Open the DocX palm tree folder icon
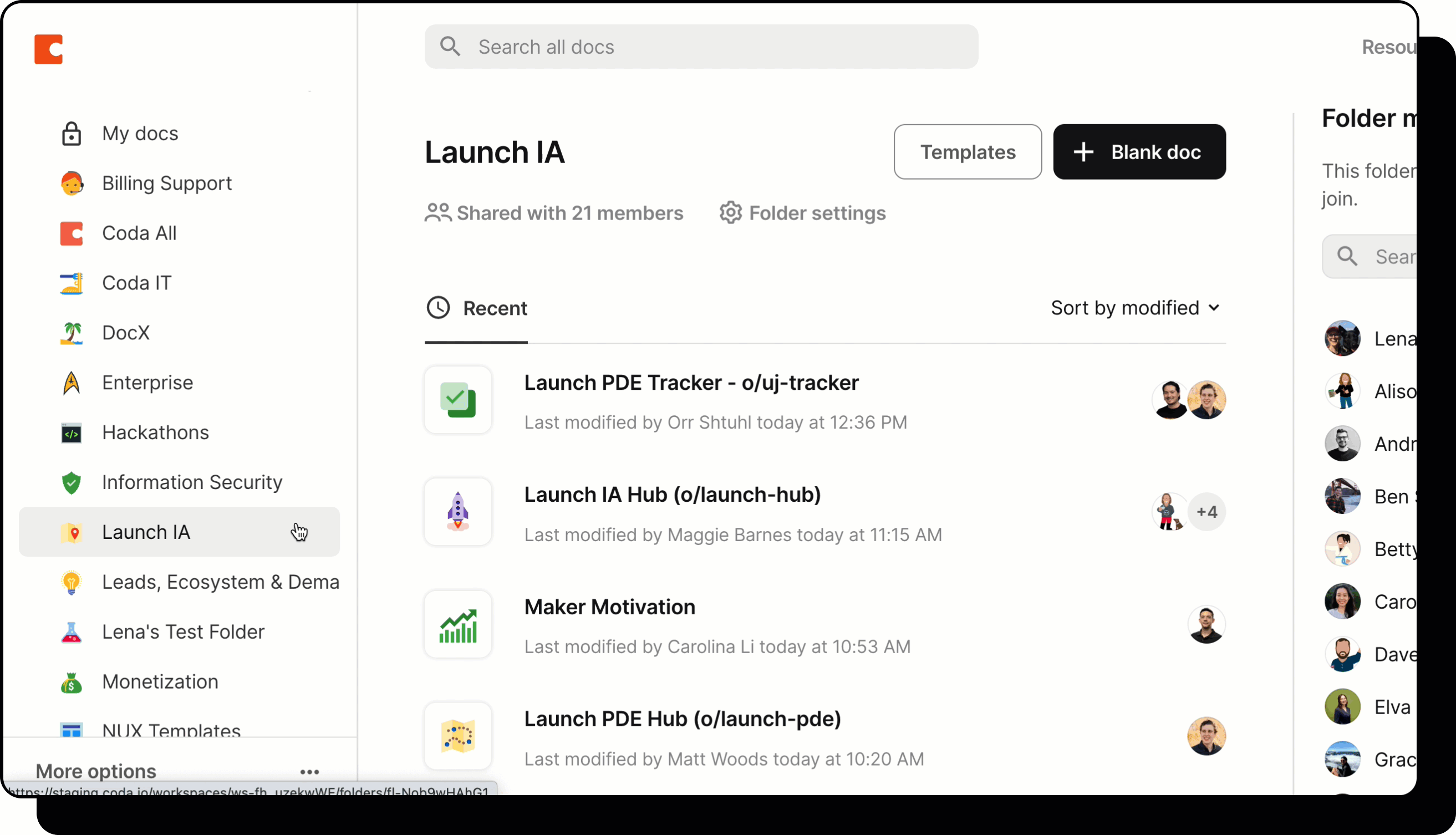The image size is (1456, 835). (70, 333)
